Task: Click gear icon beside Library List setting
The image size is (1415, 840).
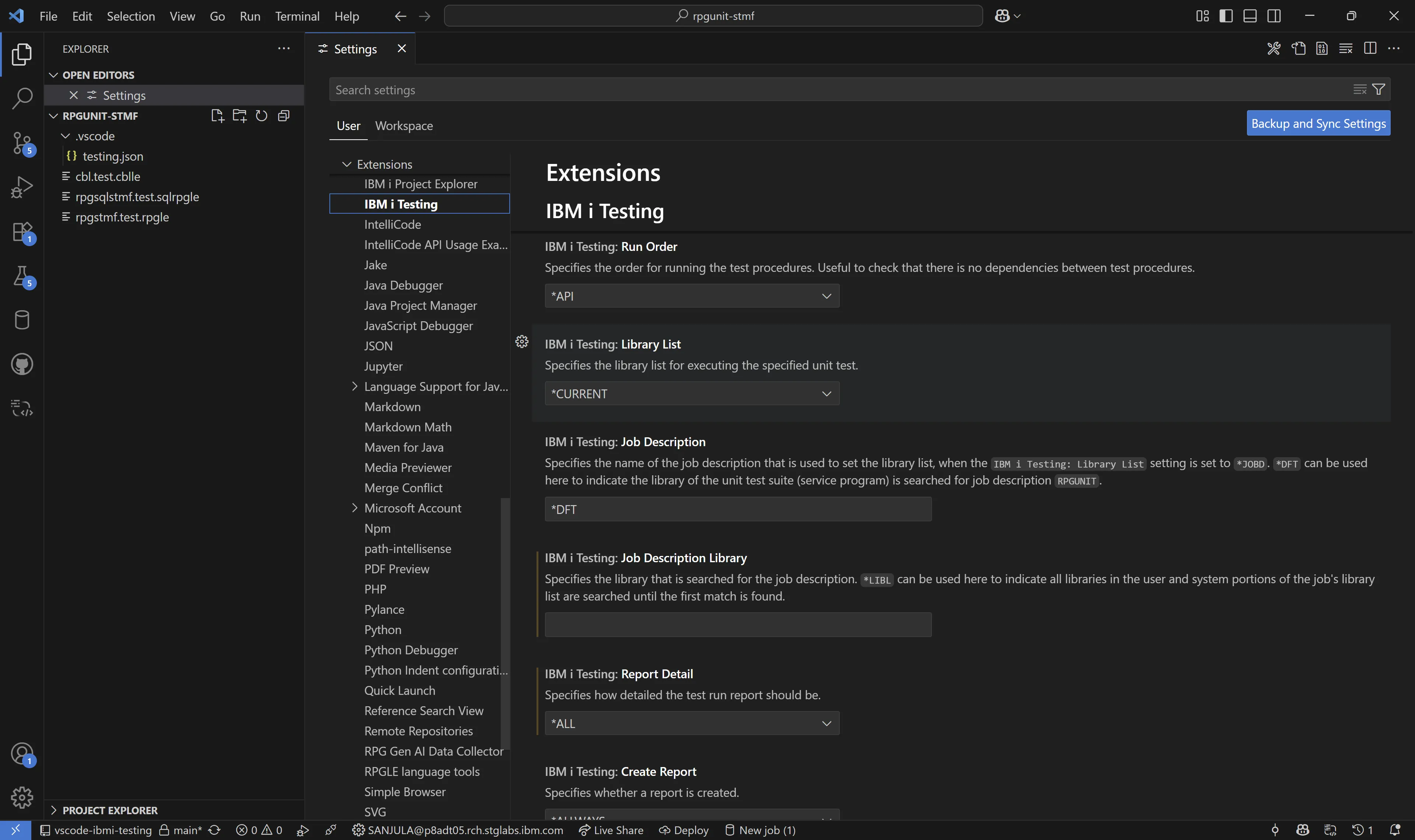Action: (x=522, y=341)
